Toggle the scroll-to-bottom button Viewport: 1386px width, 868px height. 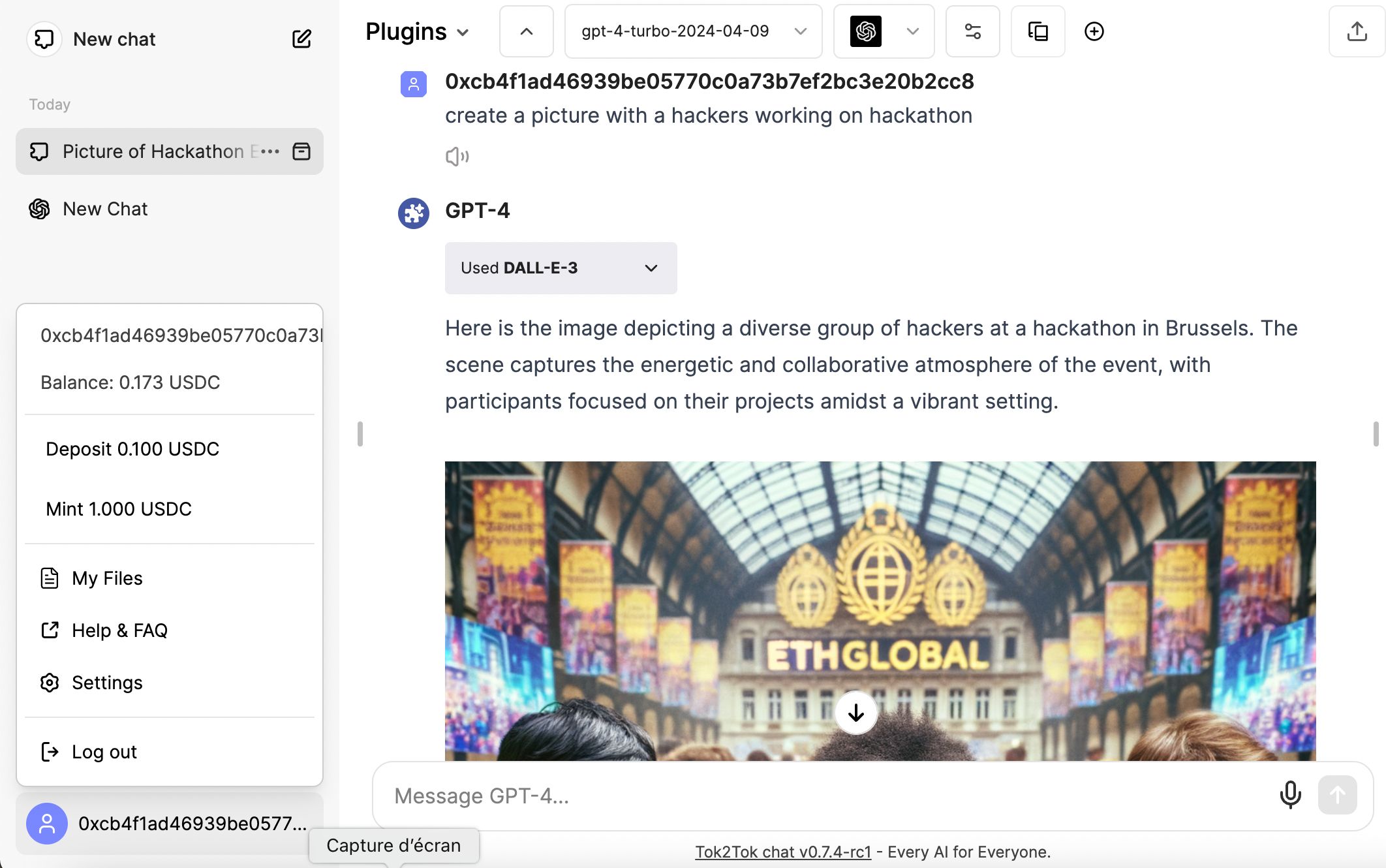855,712
